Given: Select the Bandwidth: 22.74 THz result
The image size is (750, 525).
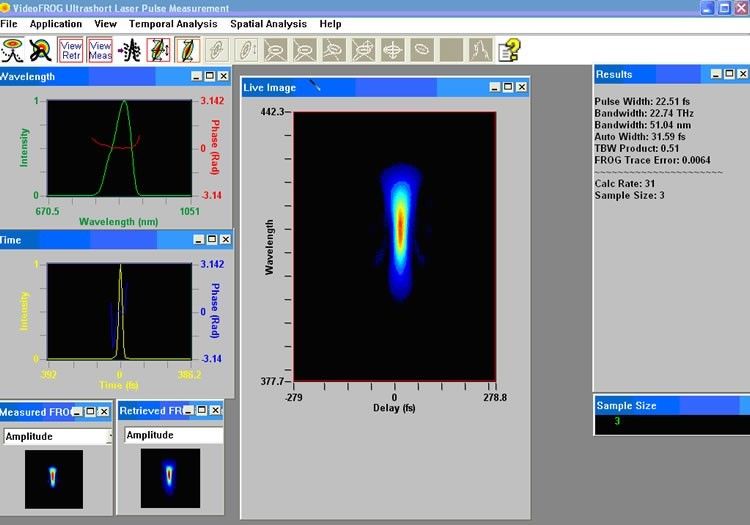Looking at the screenshot, I should coord(644,113).
